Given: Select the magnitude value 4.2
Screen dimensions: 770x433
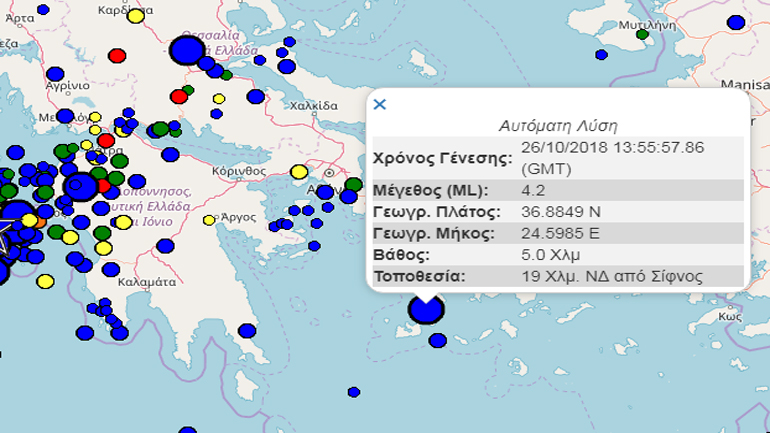Looking at the screenshot, I should point(533,190).
